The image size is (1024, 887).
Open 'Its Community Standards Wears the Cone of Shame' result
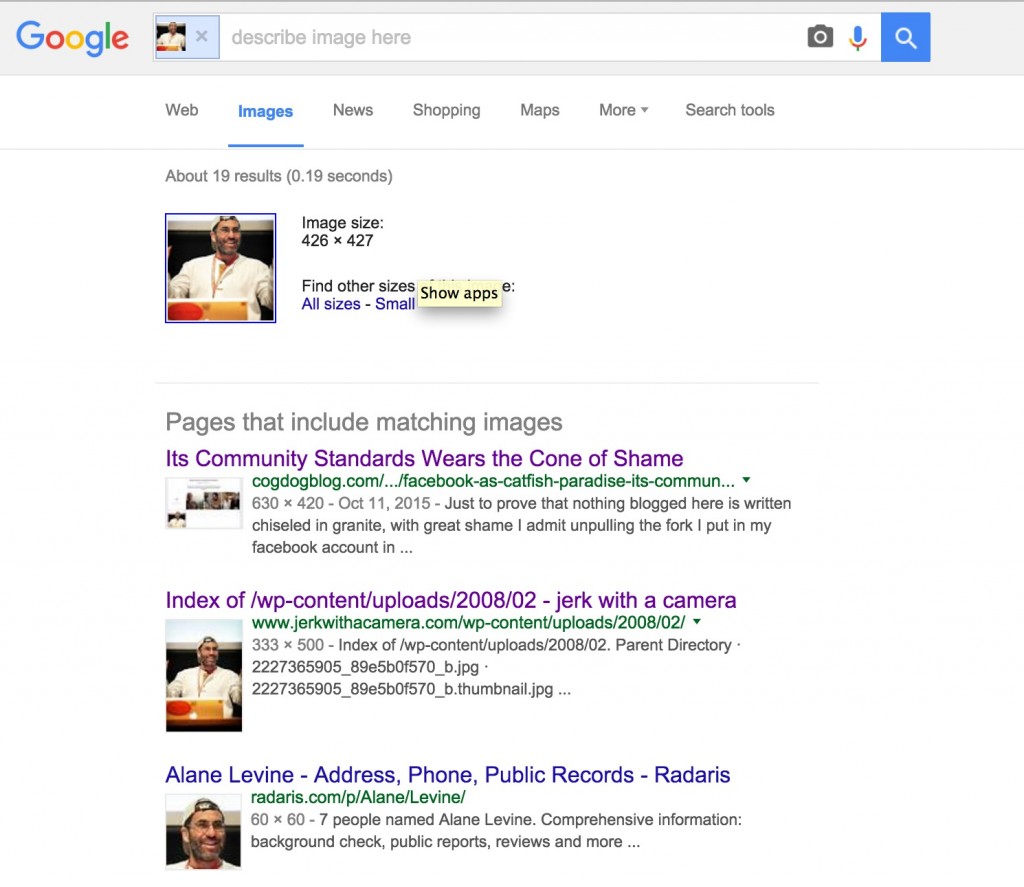point(424,459)
